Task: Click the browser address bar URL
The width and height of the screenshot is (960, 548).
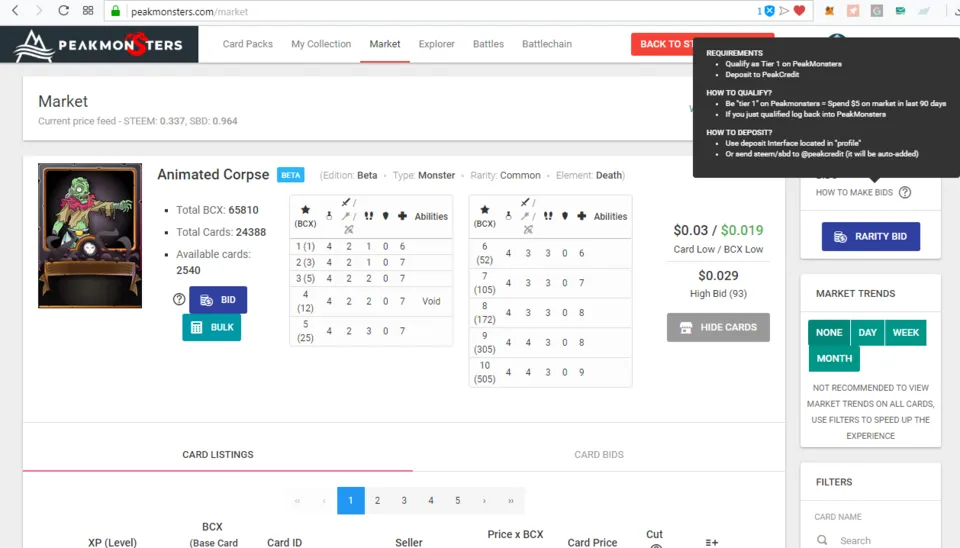Action: tap(190, 11)
